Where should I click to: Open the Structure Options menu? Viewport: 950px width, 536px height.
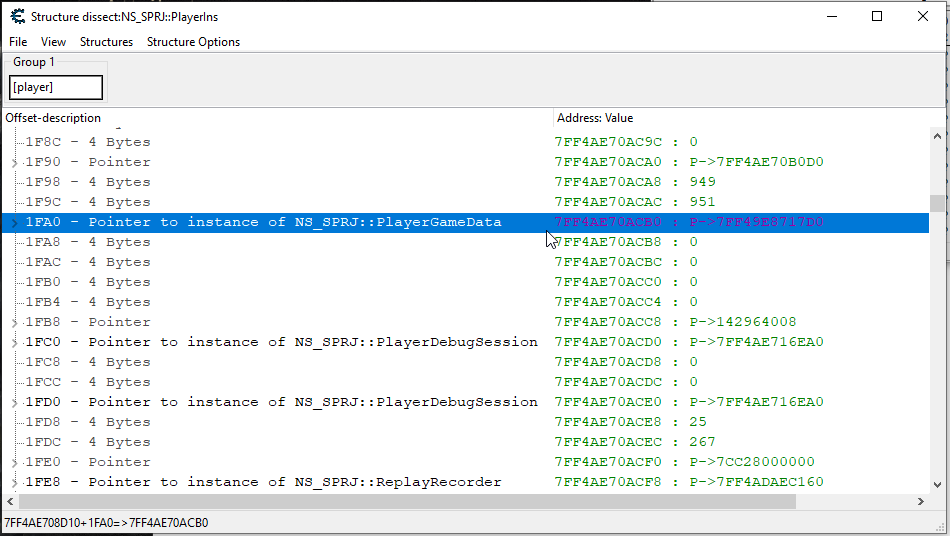tap(193, 42)
